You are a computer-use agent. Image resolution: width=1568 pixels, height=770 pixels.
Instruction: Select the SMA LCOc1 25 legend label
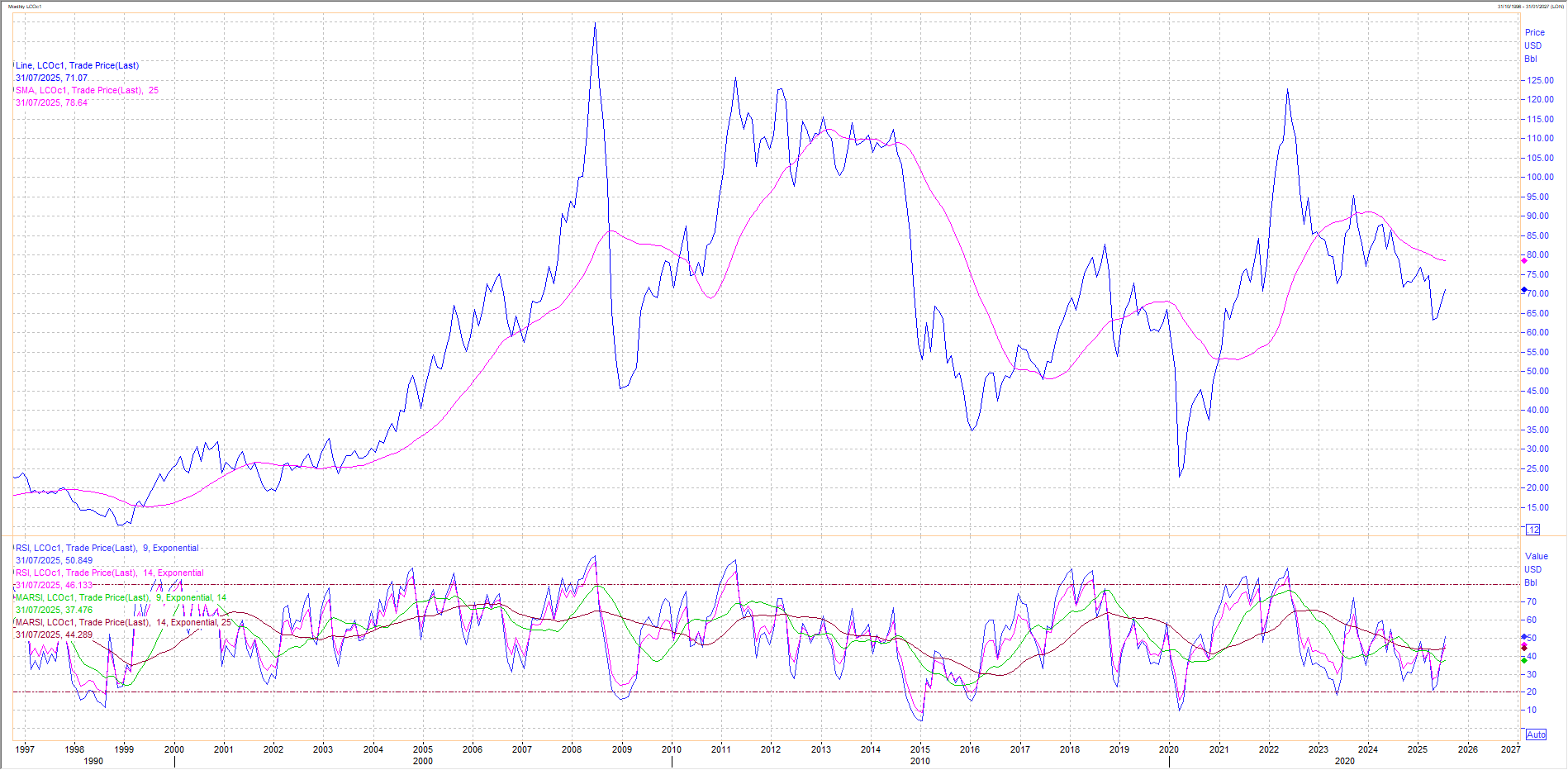[87, 90]
